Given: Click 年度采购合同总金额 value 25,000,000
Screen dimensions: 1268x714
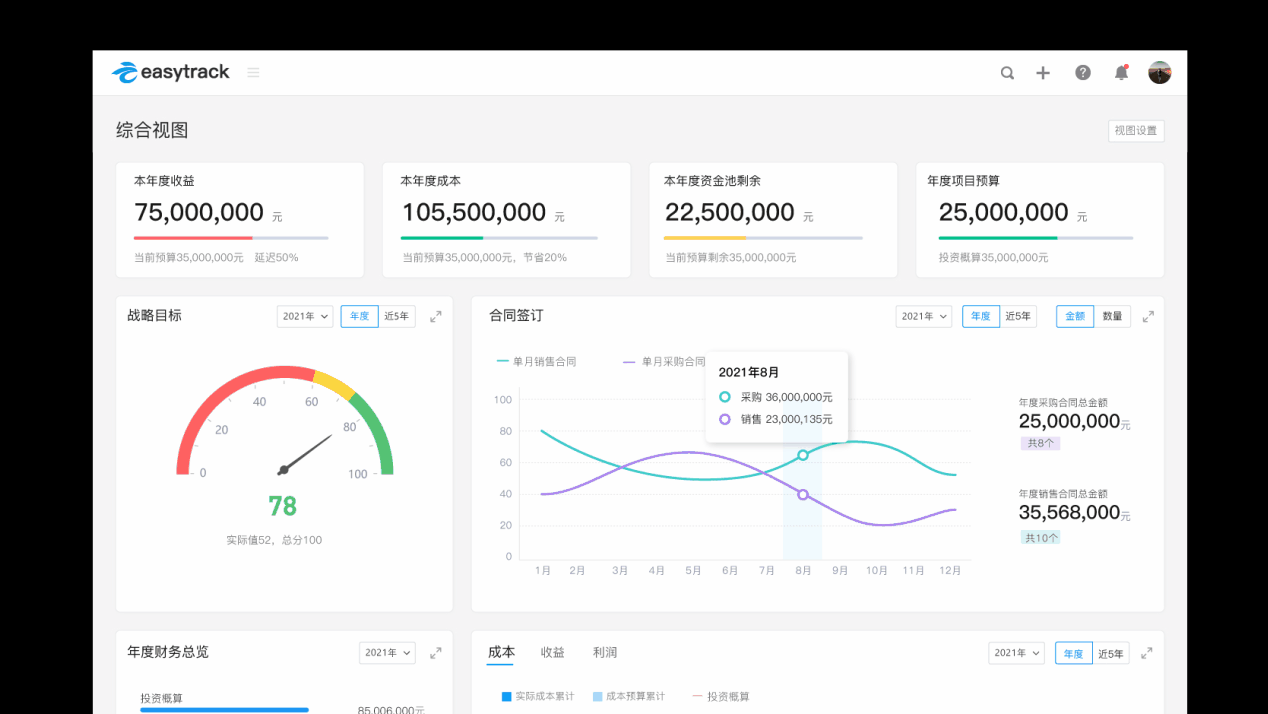Looking at the screenshot, I should tap(1069, 421).
